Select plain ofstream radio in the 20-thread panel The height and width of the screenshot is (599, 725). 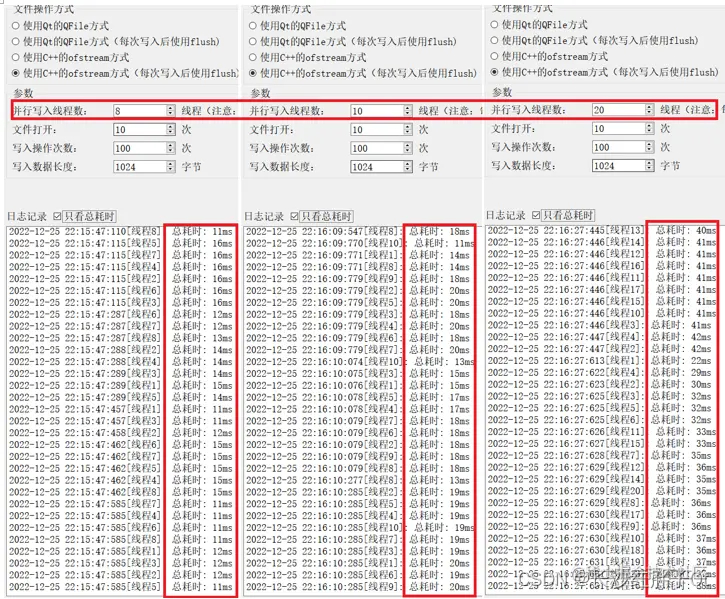tap(494, 56)
